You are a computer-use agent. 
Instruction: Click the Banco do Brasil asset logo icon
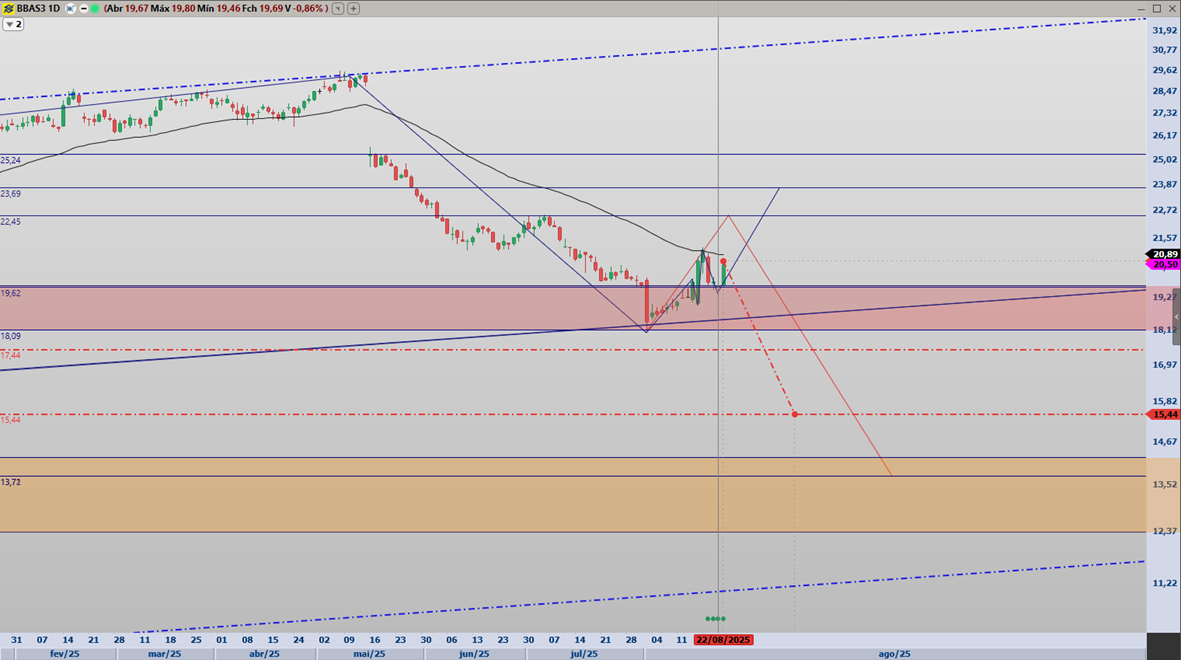coord(9,8)
